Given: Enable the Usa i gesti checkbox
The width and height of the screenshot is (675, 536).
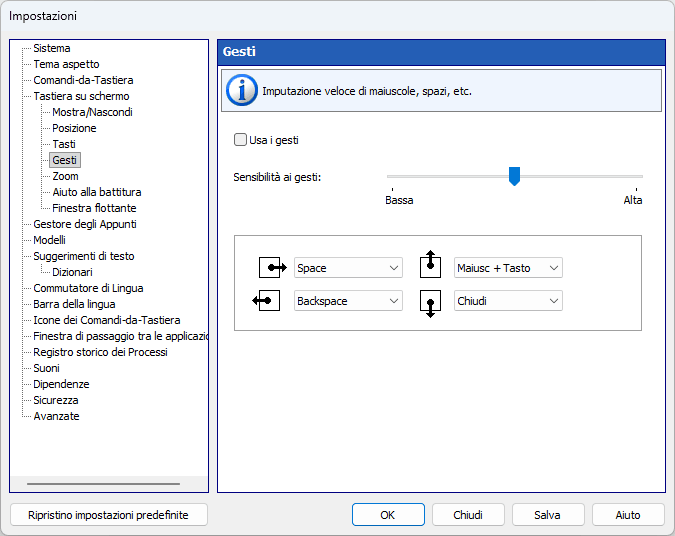Looking at the screenshot, I should click(240, 140).
